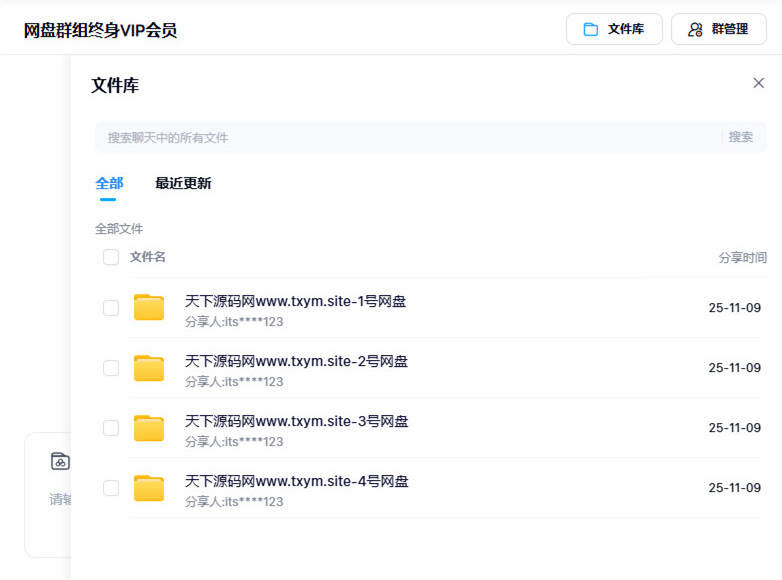Open folder icon for 2号网盘
782x580 pixels.
point(149,368)
